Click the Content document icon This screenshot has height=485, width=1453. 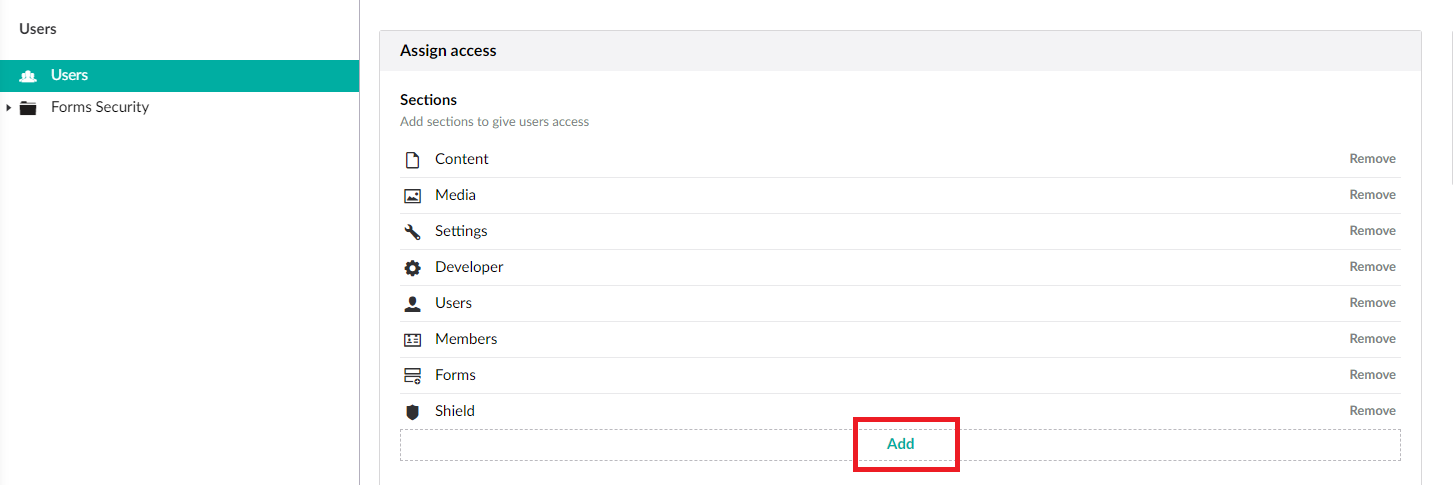tap(412, 160)
